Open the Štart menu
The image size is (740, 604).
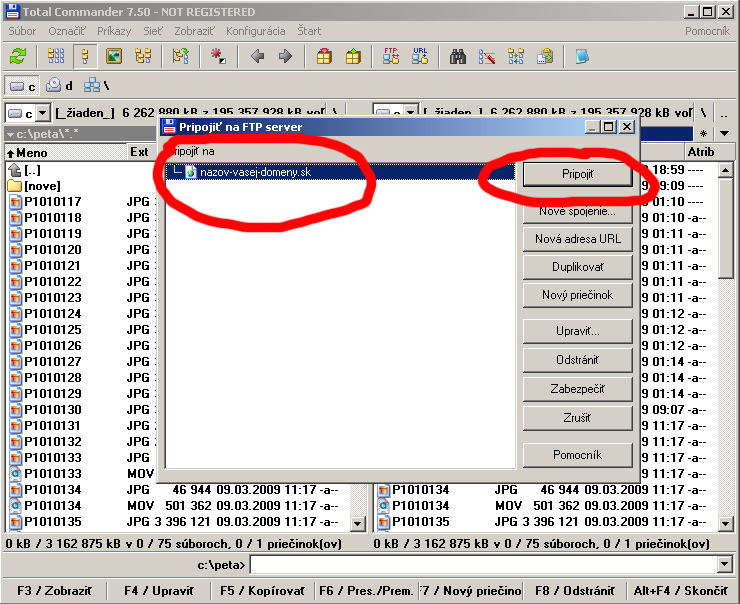click(x=309, y=31)
